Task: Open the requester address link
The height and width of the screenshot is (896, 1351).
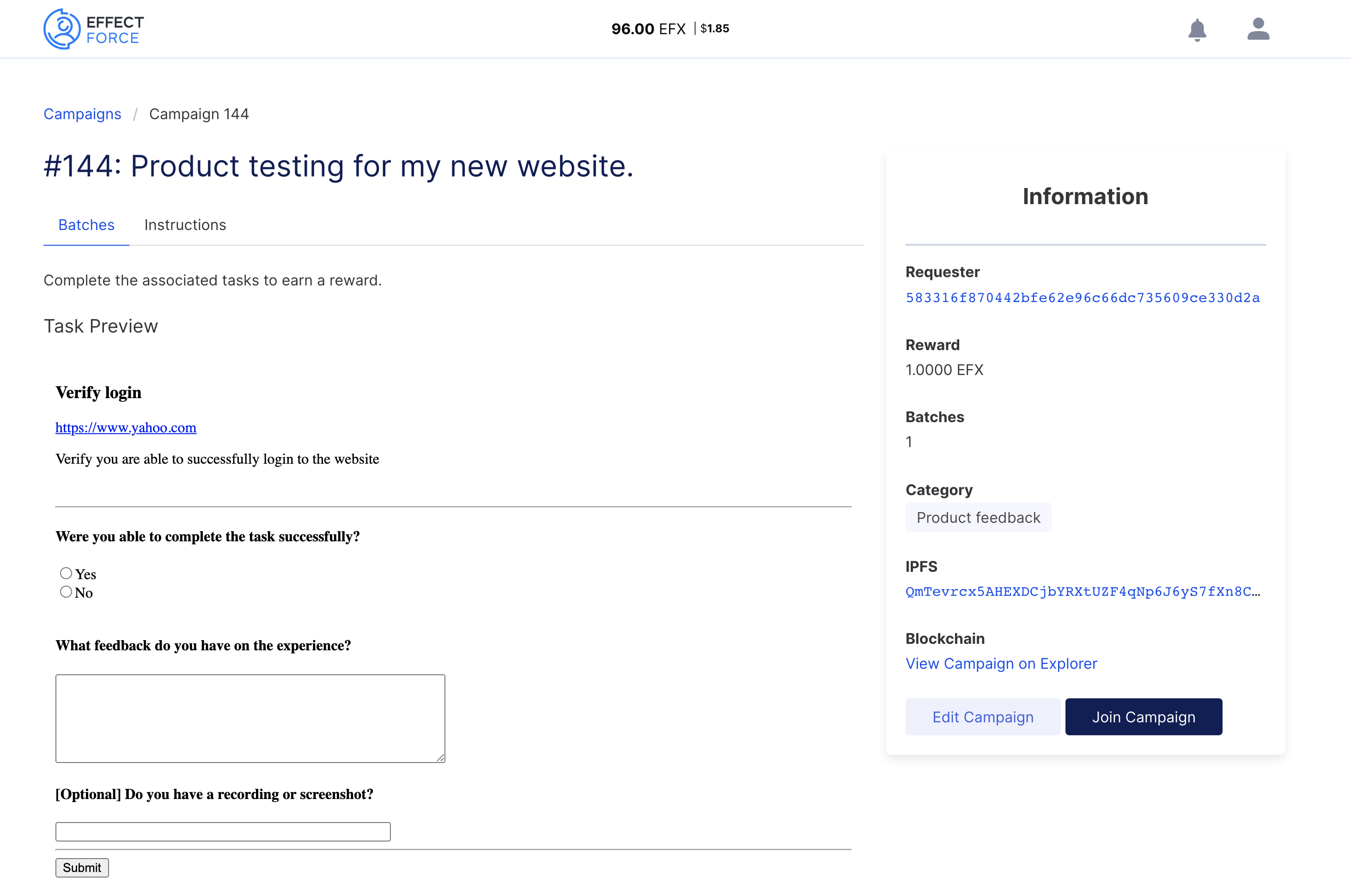Action: 1083,298
